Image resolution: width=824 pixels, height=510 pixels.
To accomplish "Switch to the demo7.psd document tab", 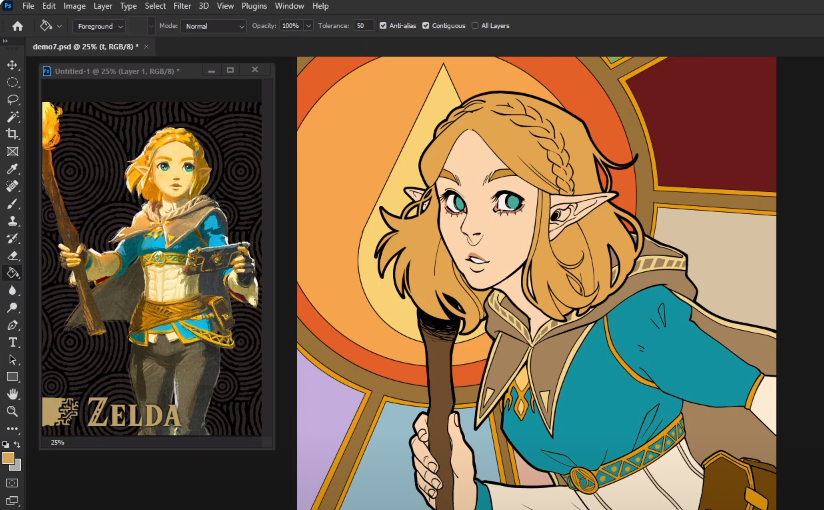I will pos(85,47).
